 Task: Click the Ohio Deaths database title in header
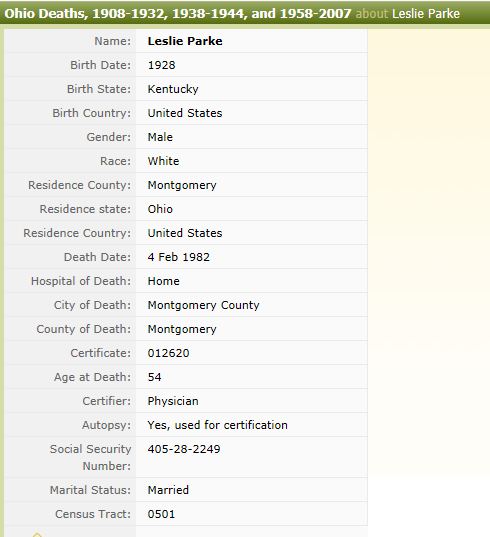coord(178,13)
